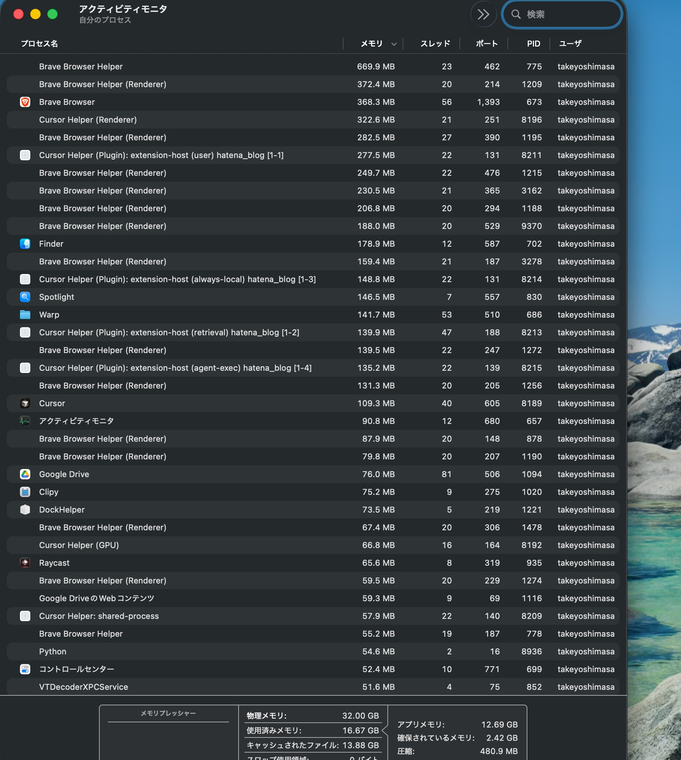This screenshot has height=760, width=681.
Task: Sort by プロセス名 column header
Action: 39,44
